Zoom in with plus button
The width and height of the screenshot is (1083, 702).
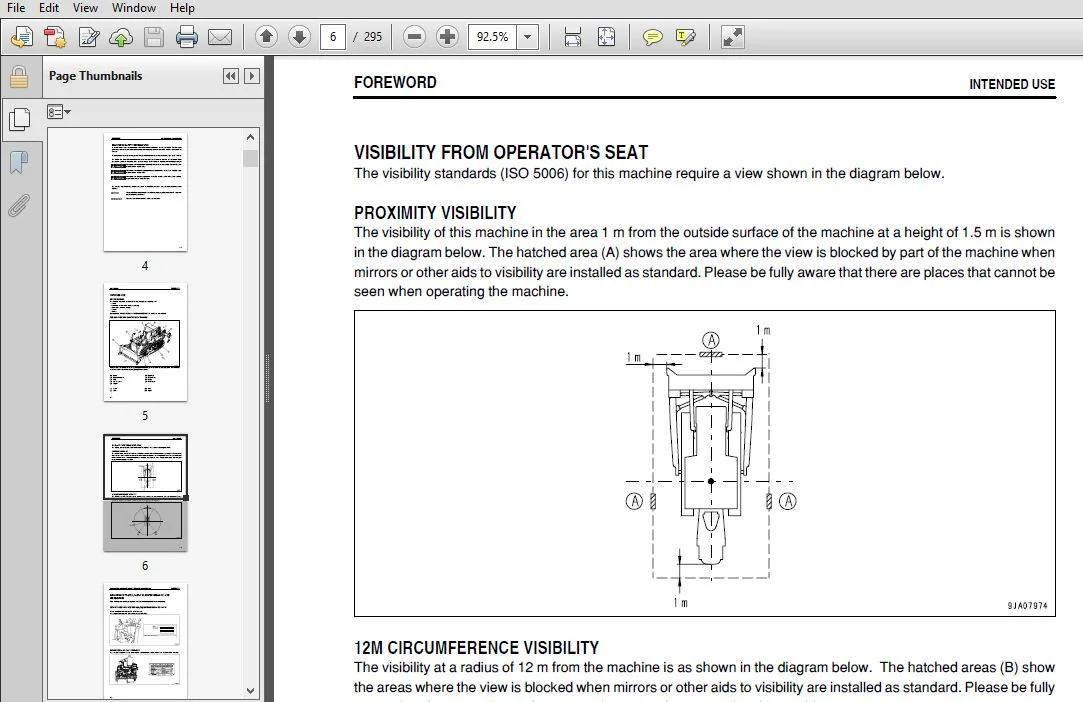click(447, 37)
